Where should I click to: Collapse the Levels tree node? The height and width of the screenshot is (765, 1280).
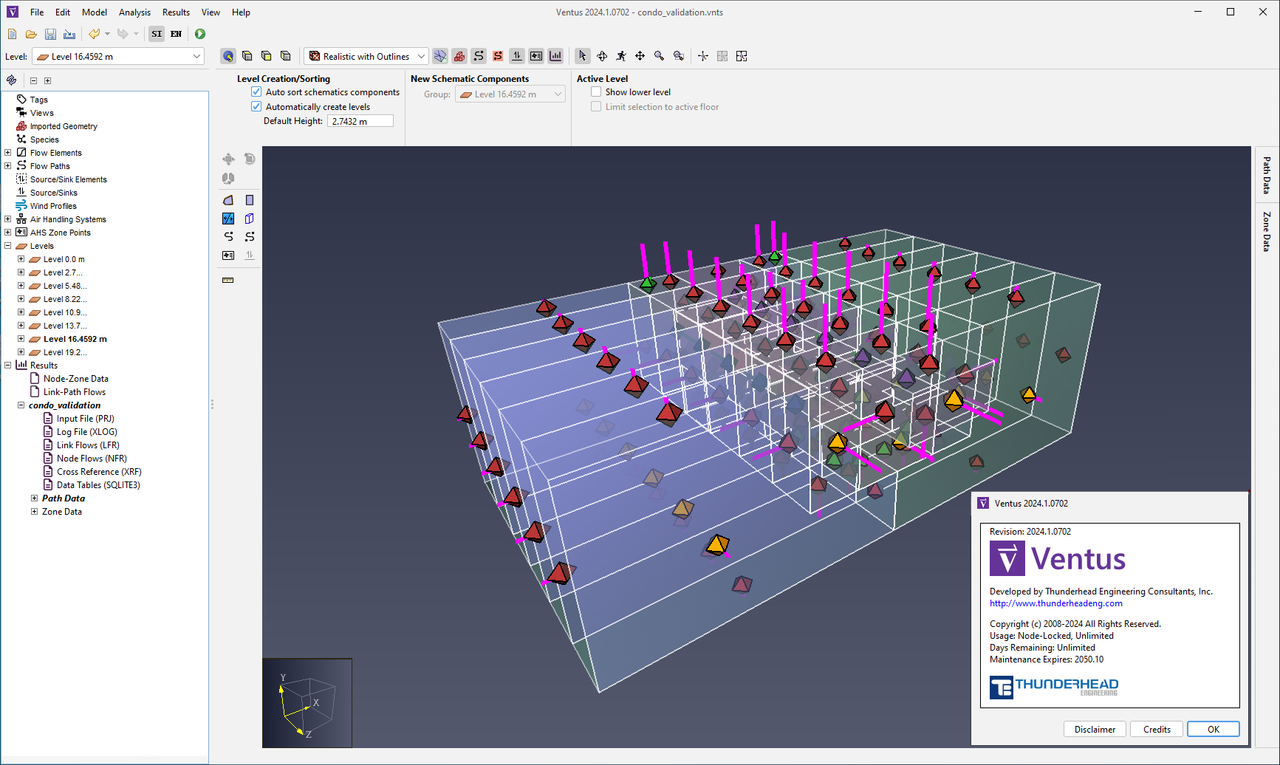click(x=8, y=246)
